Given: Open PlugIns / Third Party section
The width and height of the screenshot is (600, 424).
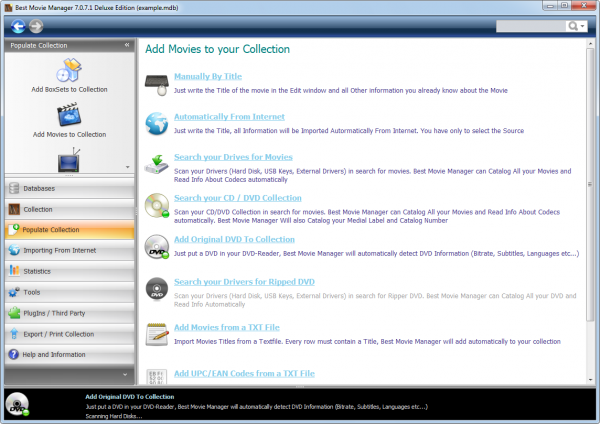Looking at the screenshot, I should pyautogui.click(x=69, y=313).
